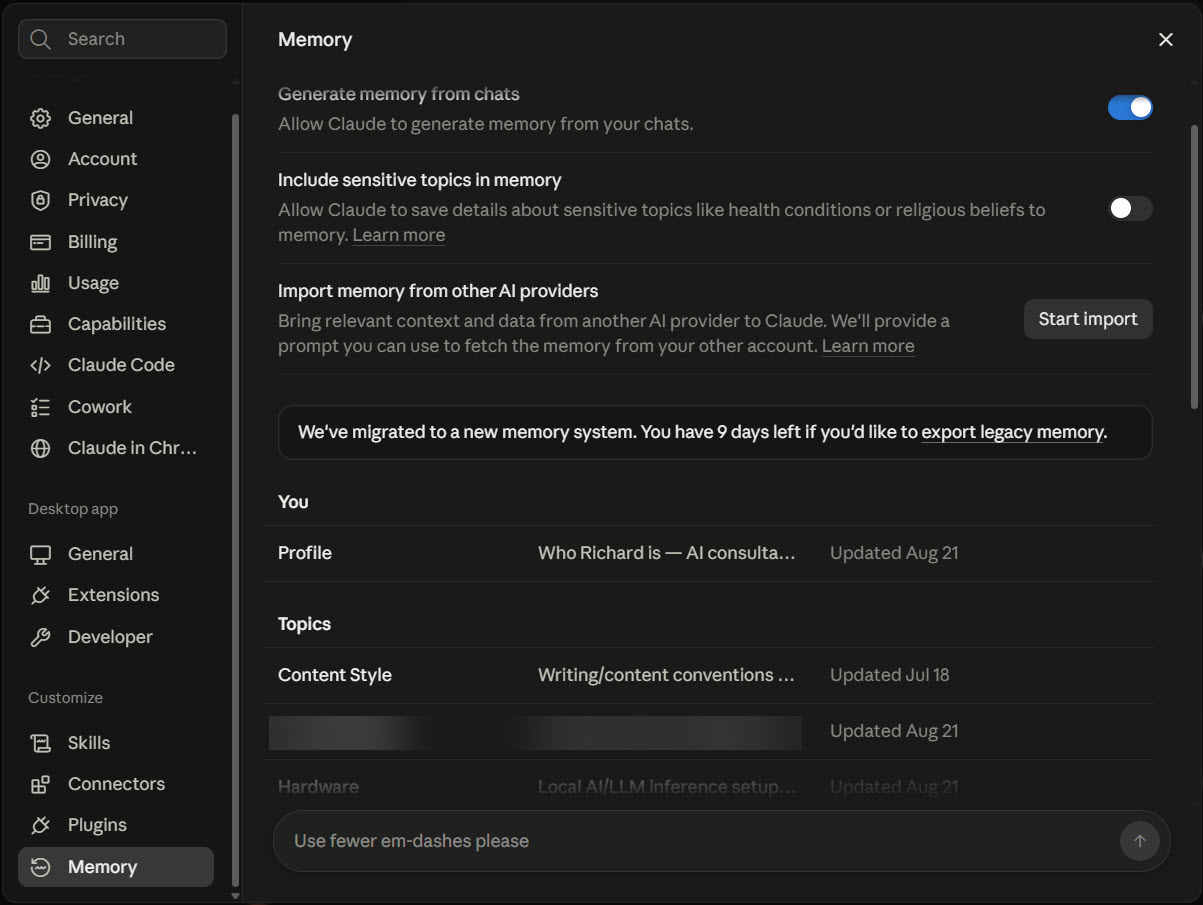Click the Memory clock icon
1203x905 pixels.
click(x=40, y=867)
